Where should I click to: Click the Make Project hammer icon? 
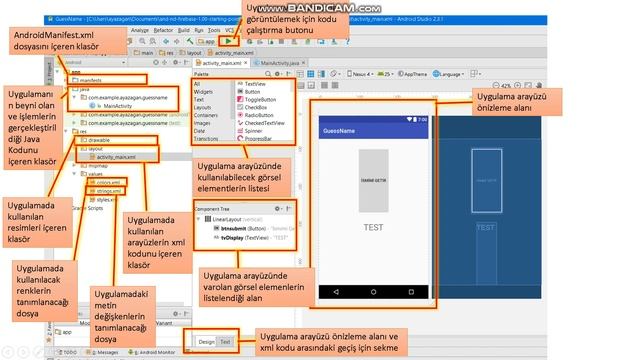tap(190, 41)
